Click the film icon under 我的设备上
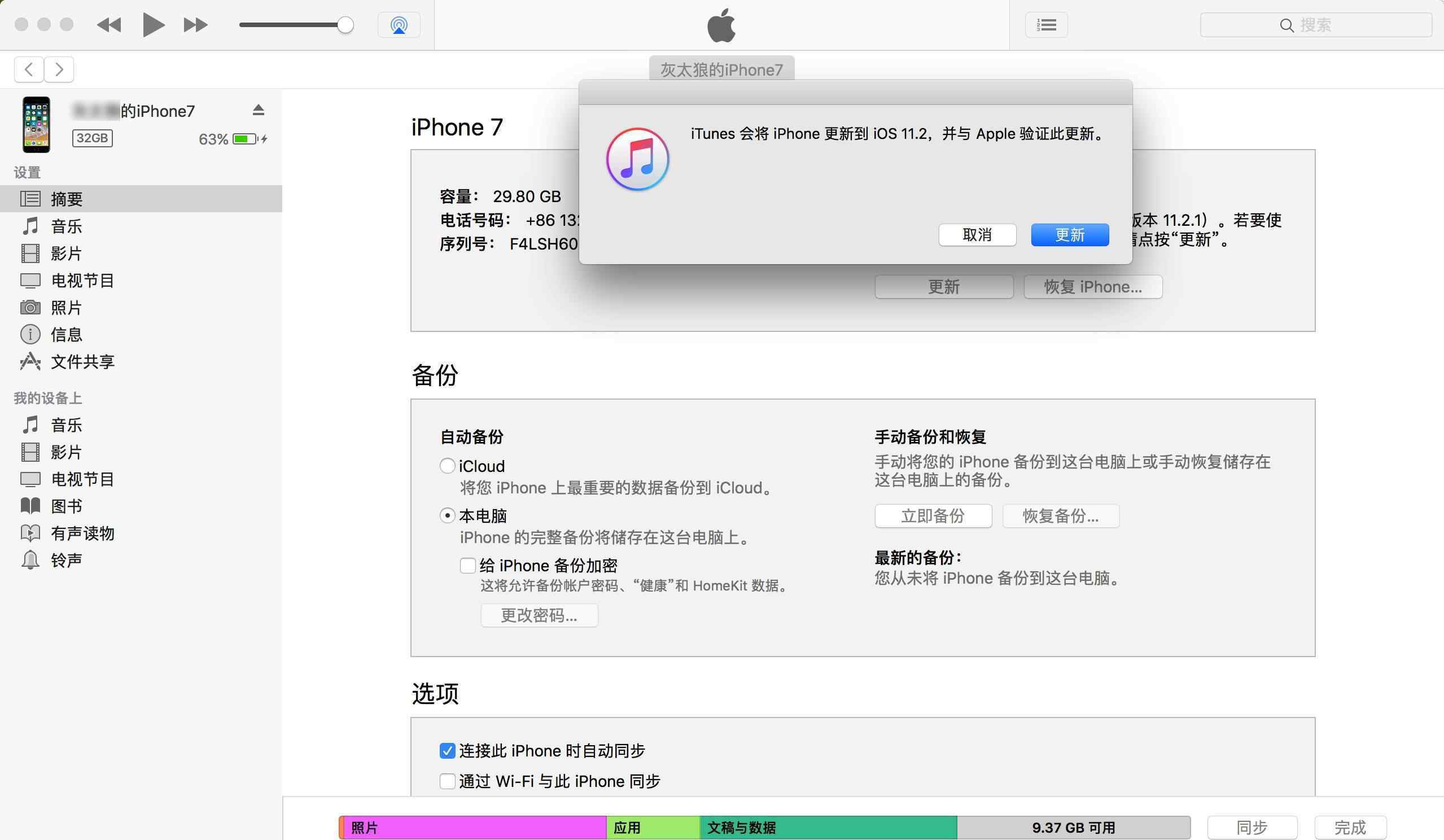1444x840 pixels. 30,452
